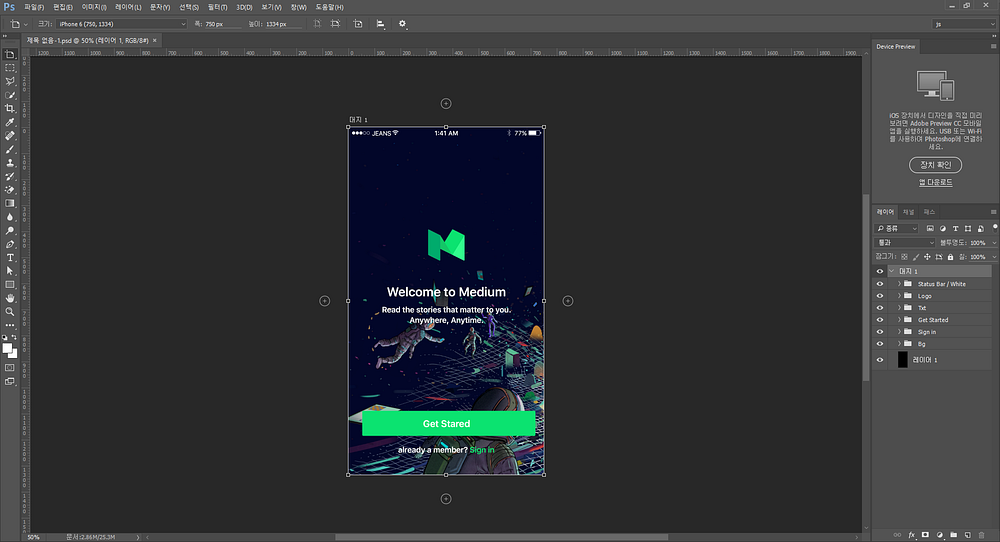The width and height of the screenshot is (1000, 542).
Task: Open the iPhone 6 size preset dropdown
Action: tap(121, 24)
